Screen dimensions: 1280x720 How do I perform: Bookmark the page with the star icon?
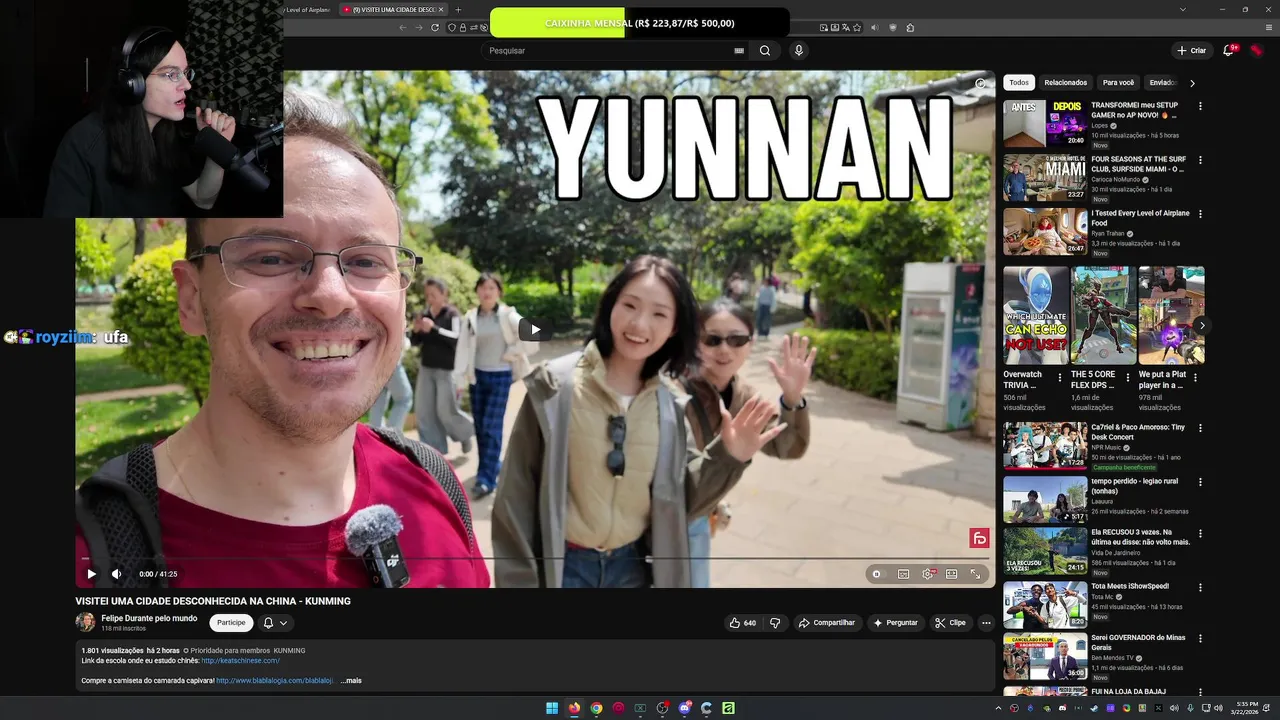(x=859, y=27)
